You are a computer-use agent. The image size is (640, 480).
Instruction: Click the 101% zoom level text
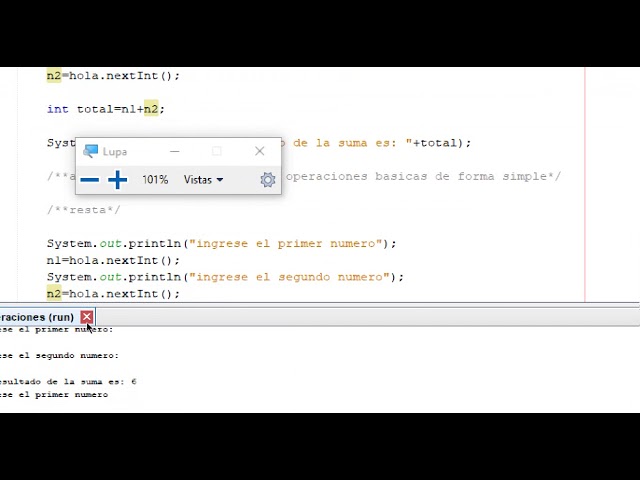[155, 180]
